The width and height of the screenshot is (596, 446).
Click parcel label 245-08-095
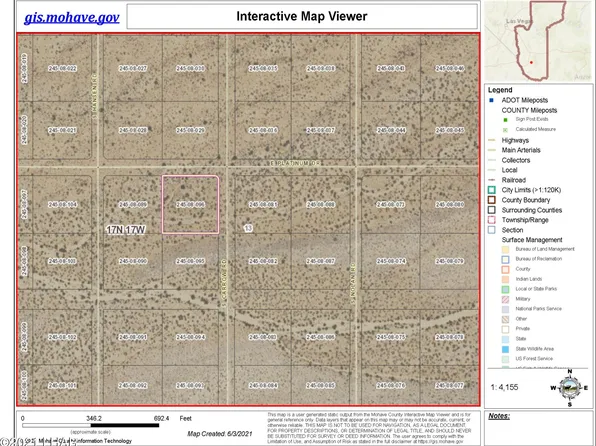pos(190,261)
